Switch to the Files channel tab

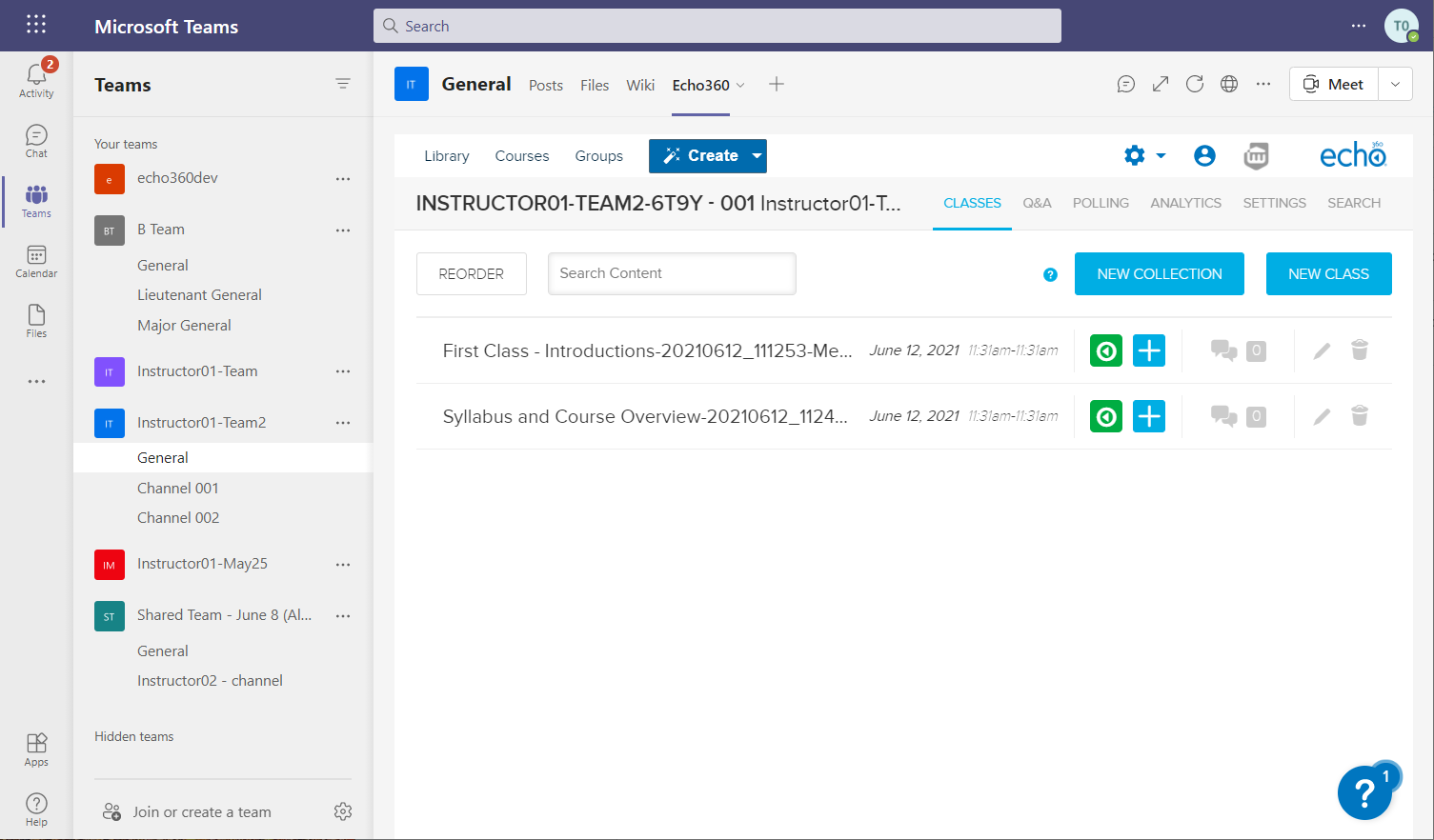point(595,85)
